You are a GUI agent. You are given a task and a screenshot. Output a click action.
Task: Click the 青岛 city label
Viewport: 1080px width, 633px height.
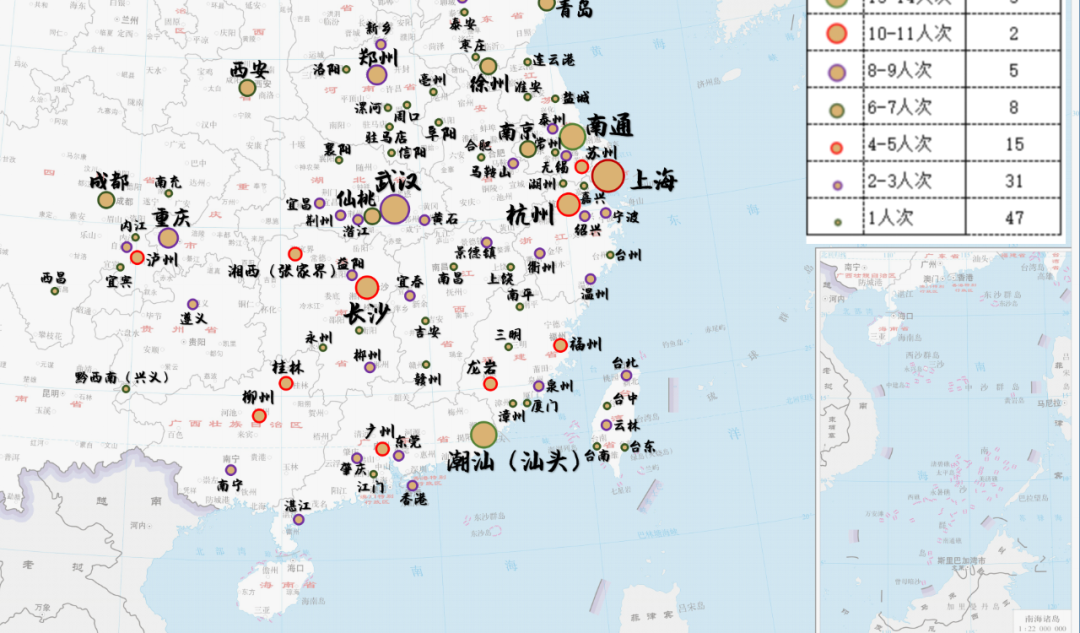(x=574, y=9)
